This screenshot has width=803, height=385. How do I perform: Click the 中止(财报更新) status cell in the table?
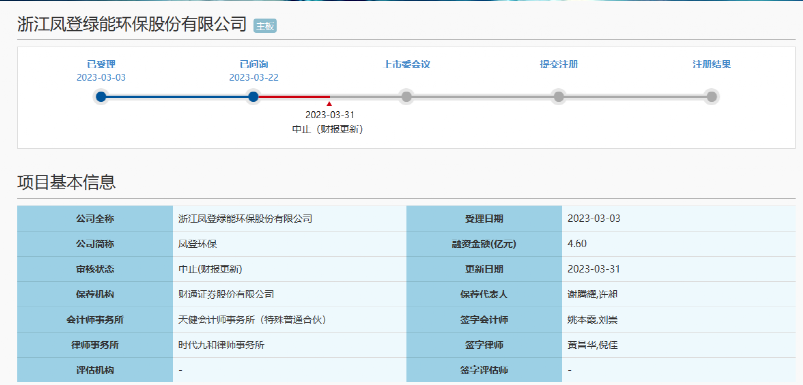(289, 269)
